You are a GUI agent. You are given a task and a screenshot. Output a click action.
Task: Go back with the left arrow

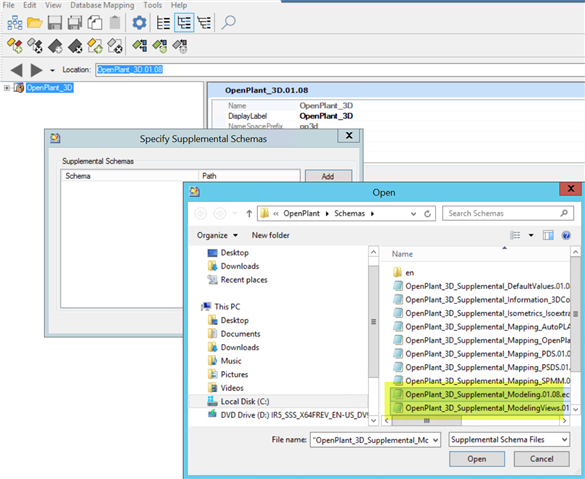16,70
